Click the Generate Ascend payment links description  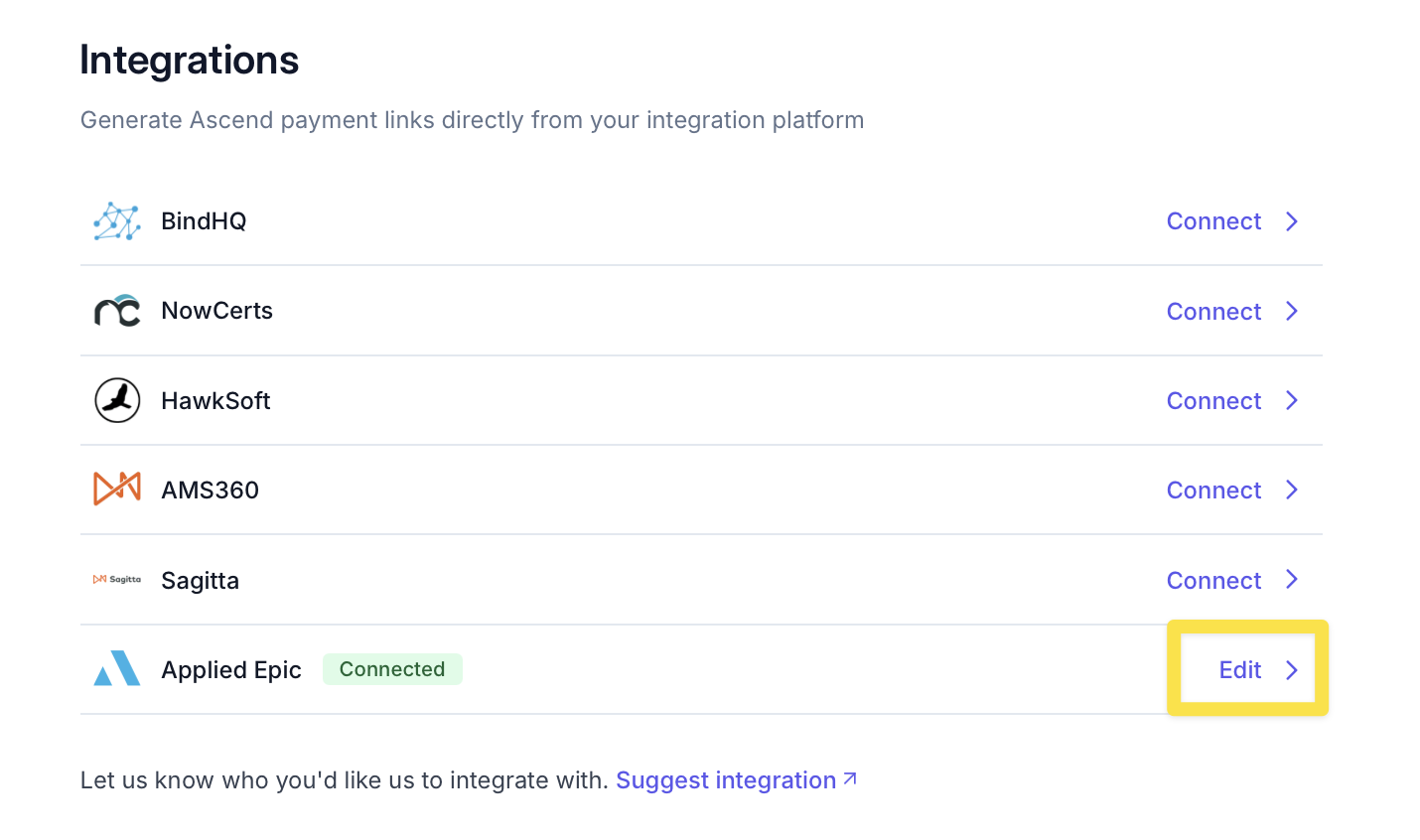(472, 120)
